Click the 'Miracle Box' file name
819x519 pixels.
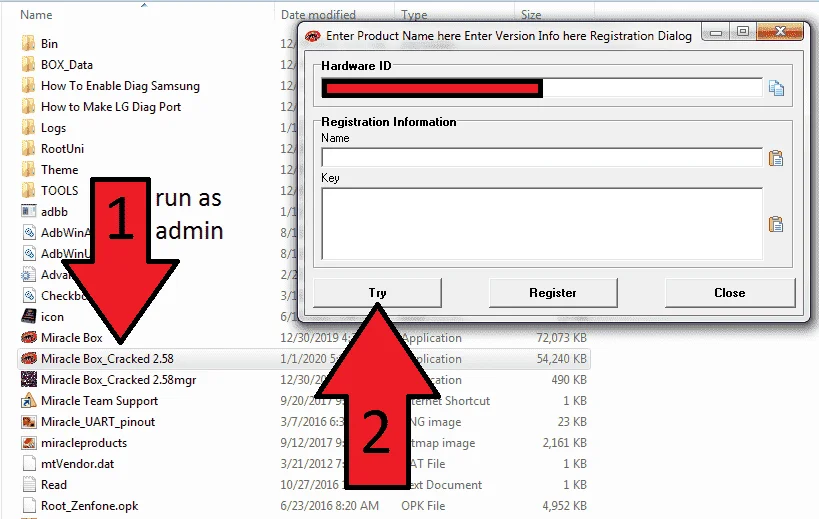pyautogui.click(x=72, y=338)
